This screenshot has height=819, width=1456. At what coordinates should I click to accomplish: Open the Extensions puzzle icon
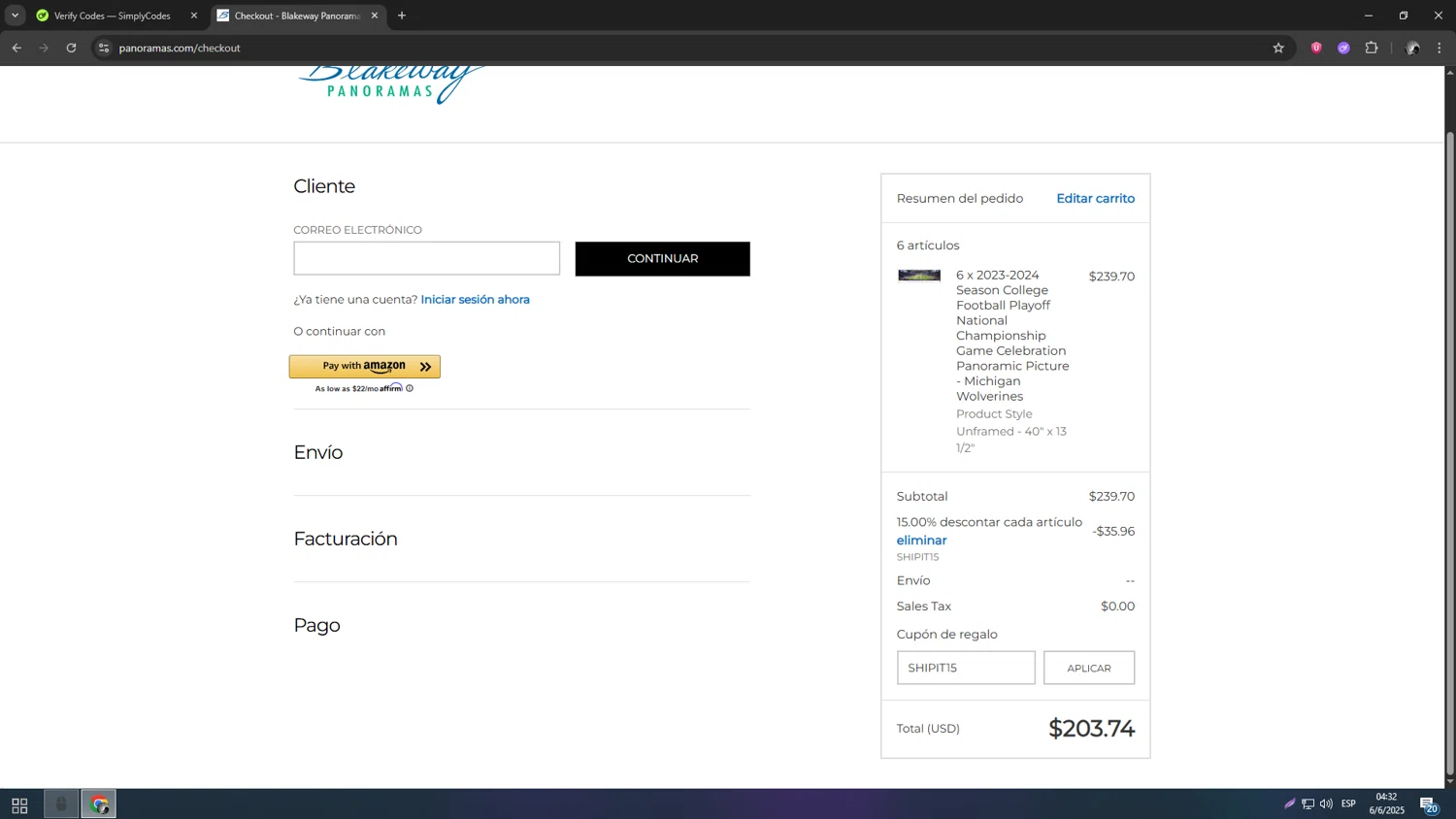coord(1372,48)
